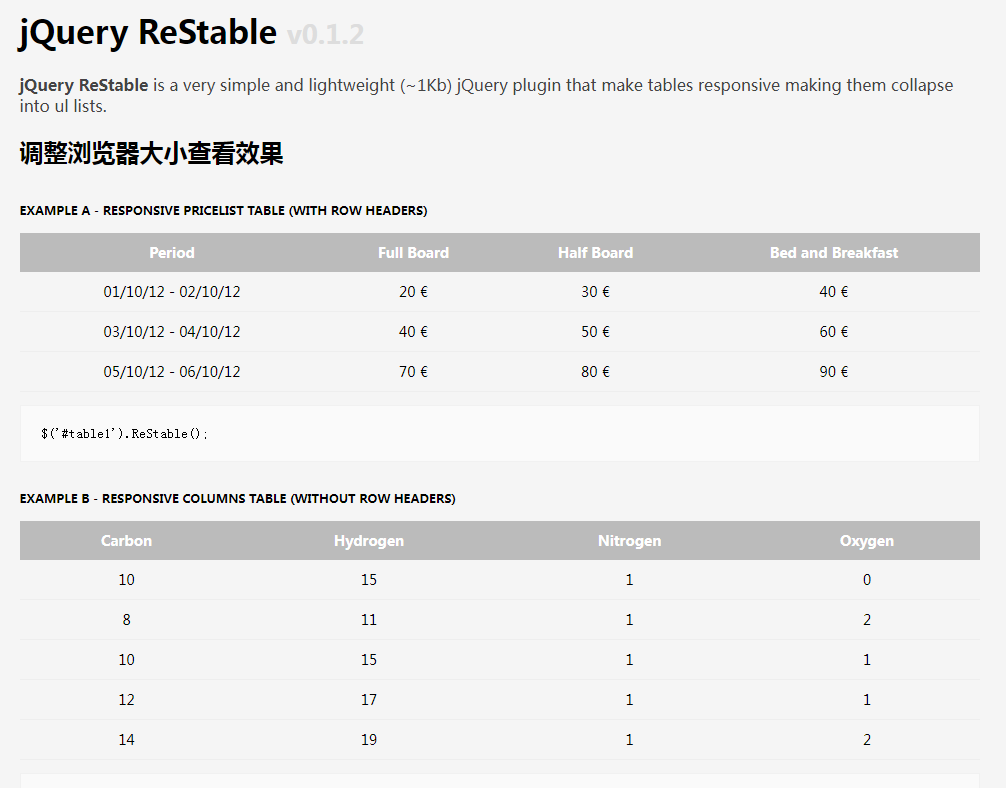1006x788 pixels.
Task: Click Carbon 10 in the row with Oxygen 1
Action: [x=126, y=660]
